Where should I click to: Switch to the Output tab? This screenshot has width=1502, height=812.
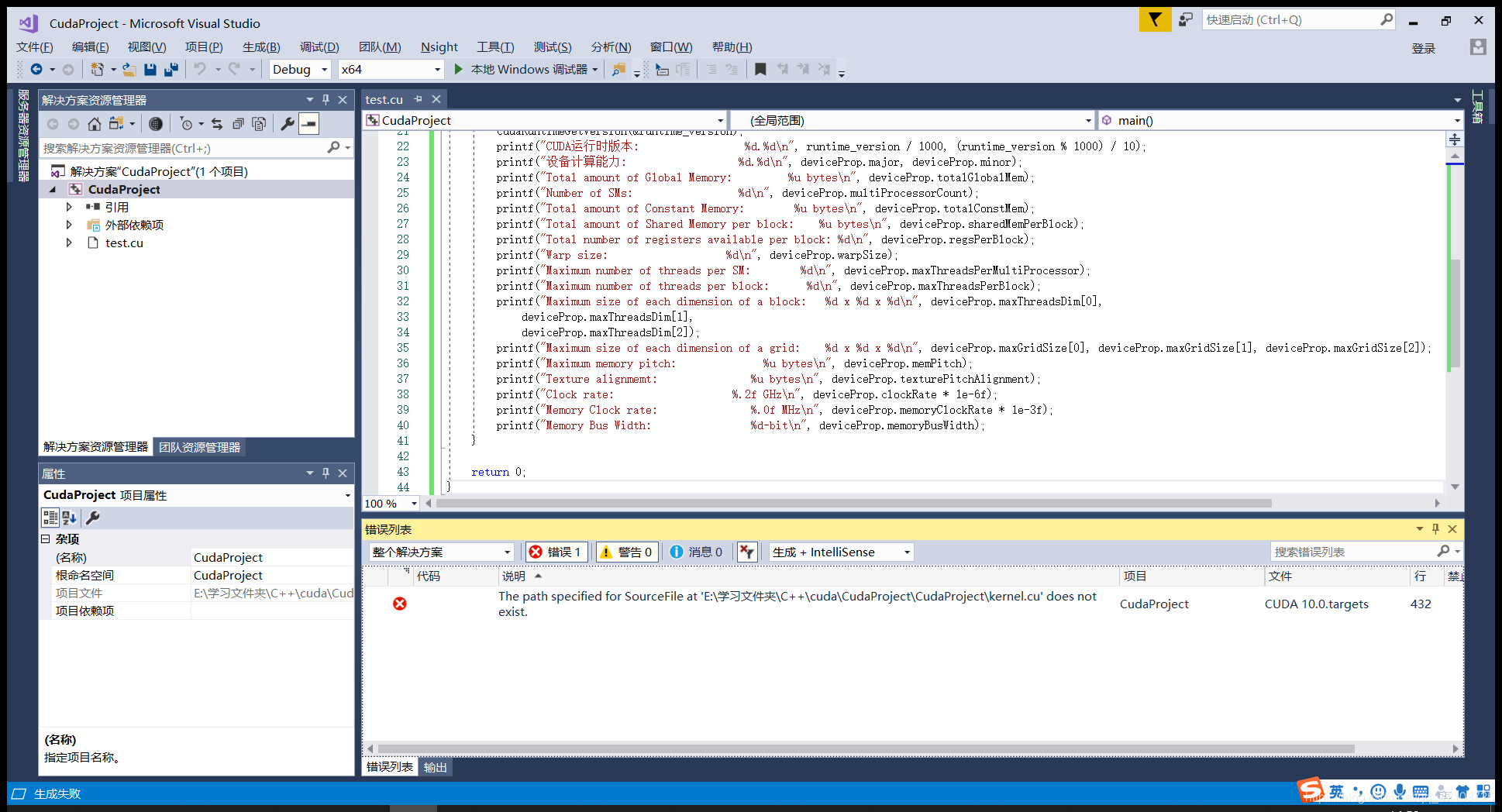coord(435,767)
